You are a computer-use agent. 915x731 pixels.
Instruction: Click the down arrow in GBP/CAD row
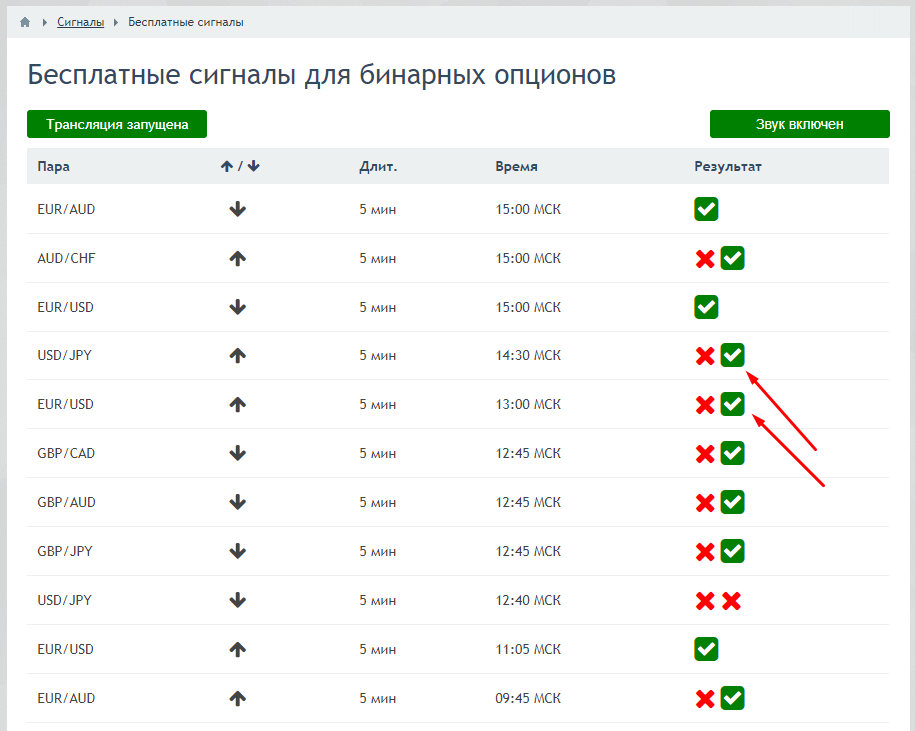coord(238,453)
